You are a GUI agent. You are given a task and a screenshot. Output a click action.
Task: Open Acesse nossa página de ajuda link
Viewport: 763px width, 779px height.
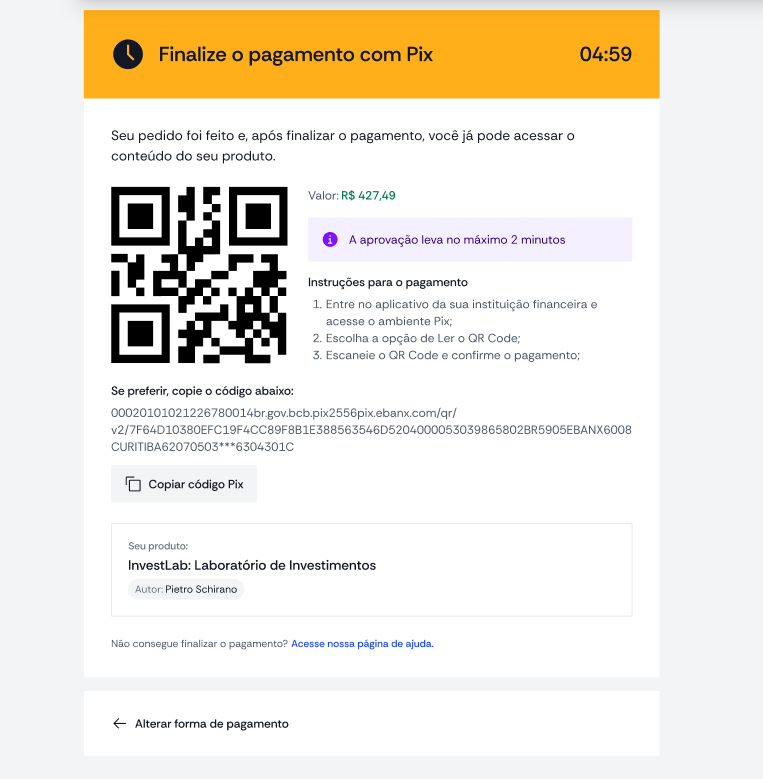click(362, 643)
